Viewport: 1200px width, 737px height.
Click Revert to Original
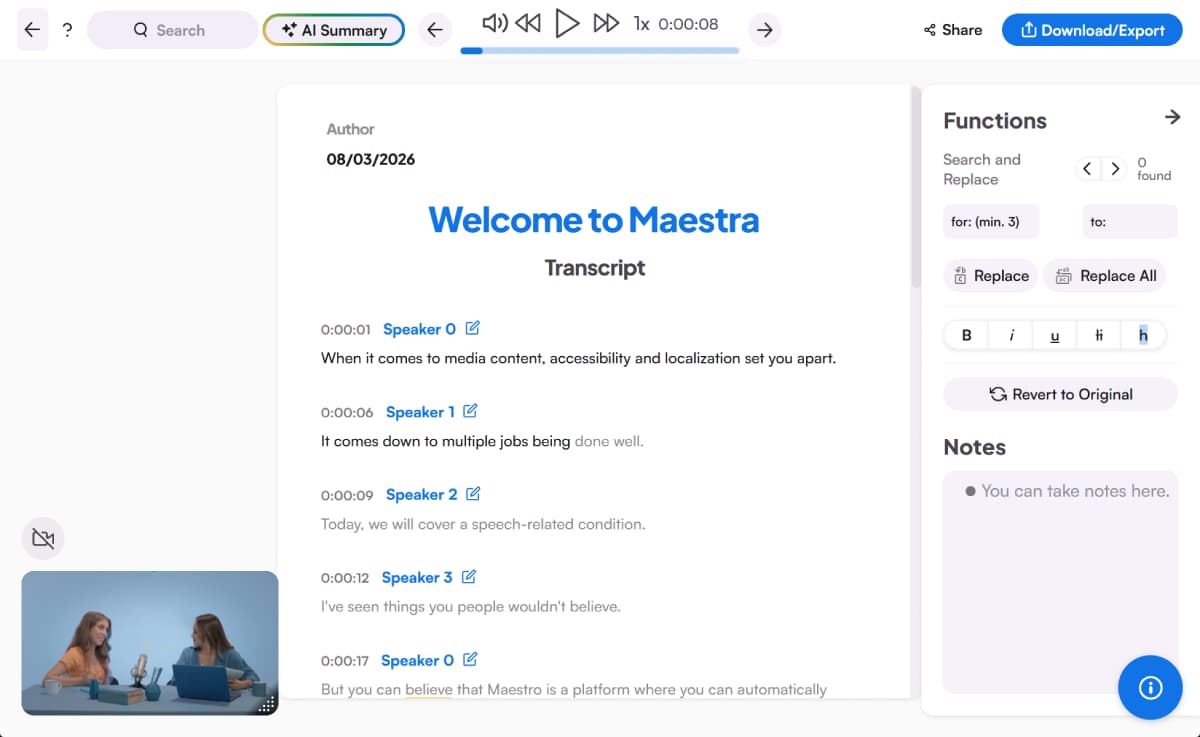coord(1061,394)
